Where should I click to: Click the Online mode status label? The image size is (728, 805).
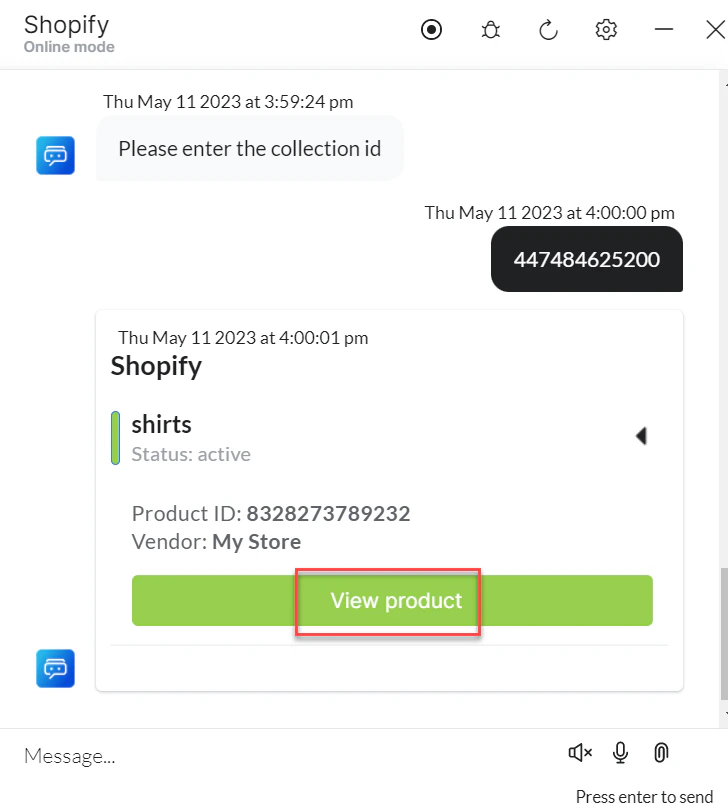pos(69,47)
